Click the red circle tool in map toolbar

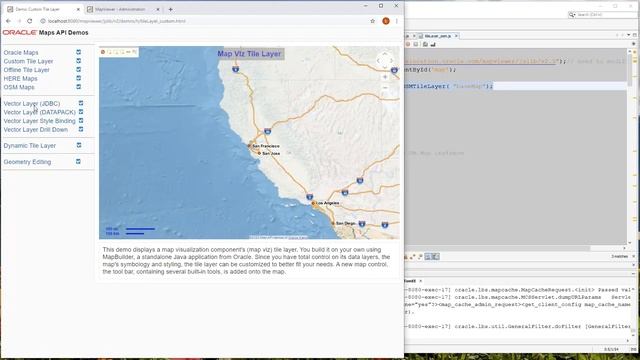point(103,52)
